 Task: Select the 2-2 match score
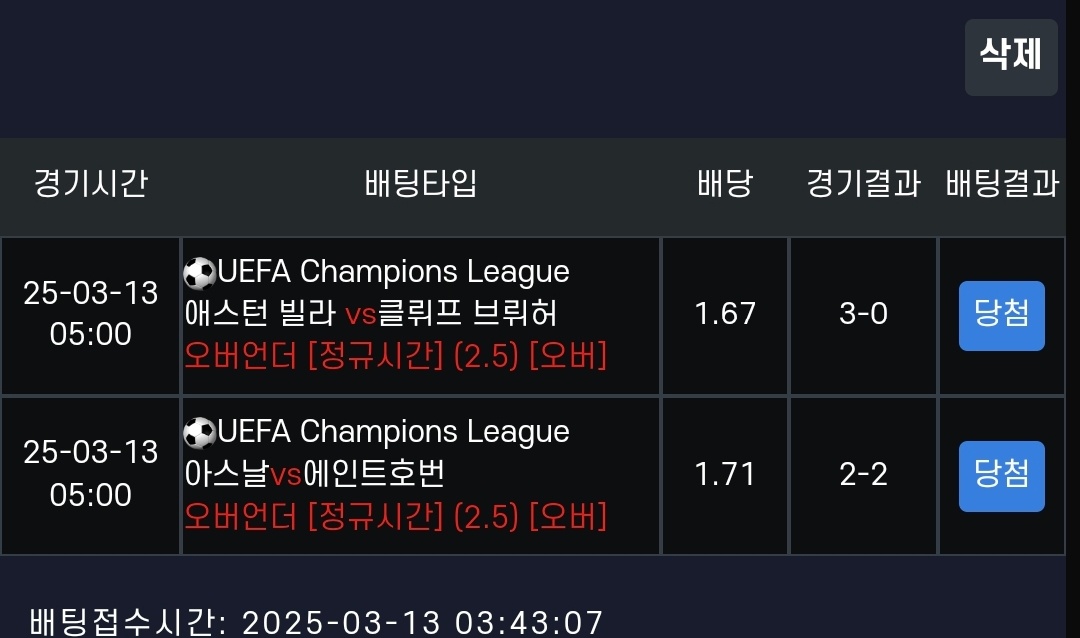coord(863,474)
